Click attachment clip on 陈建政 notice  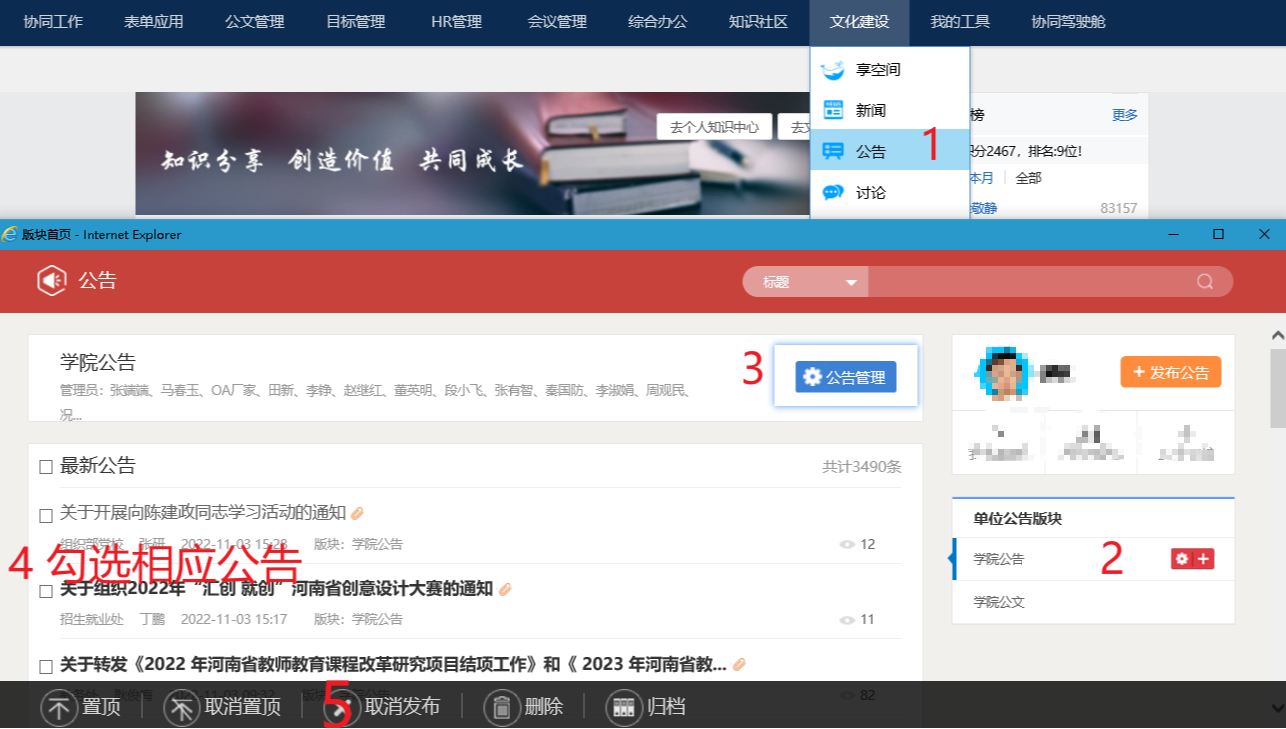coord(357,513)
